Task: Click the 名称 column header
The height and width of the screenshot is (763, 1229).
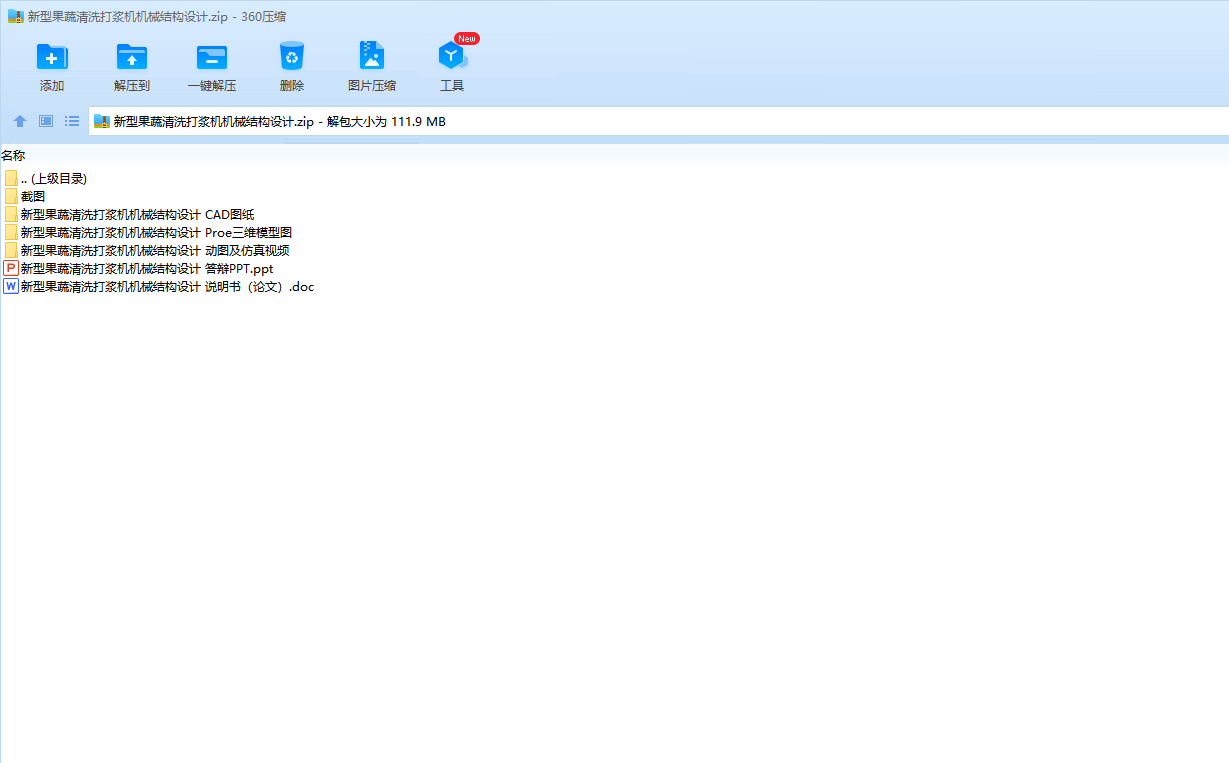Action: [x=13, y=155]
